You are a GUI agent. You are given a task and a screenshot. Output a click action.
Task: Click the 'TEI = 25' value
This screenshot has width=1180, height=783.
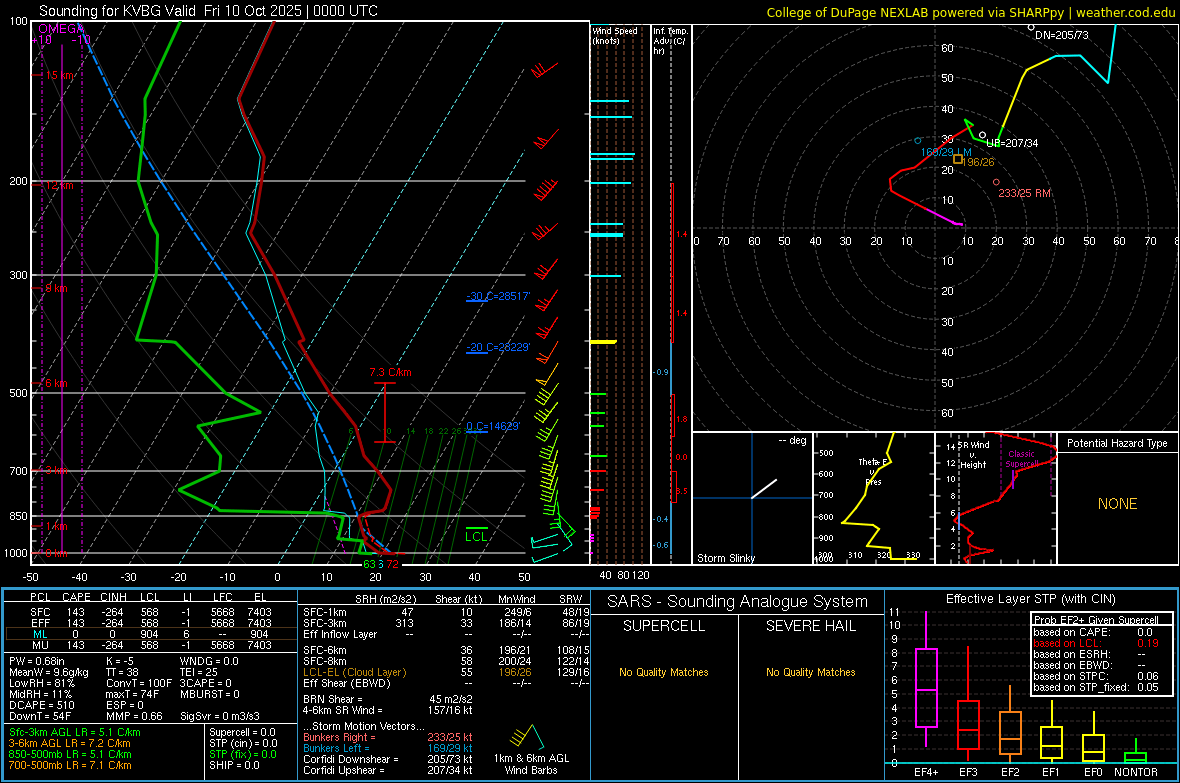(x=199, y=672)
